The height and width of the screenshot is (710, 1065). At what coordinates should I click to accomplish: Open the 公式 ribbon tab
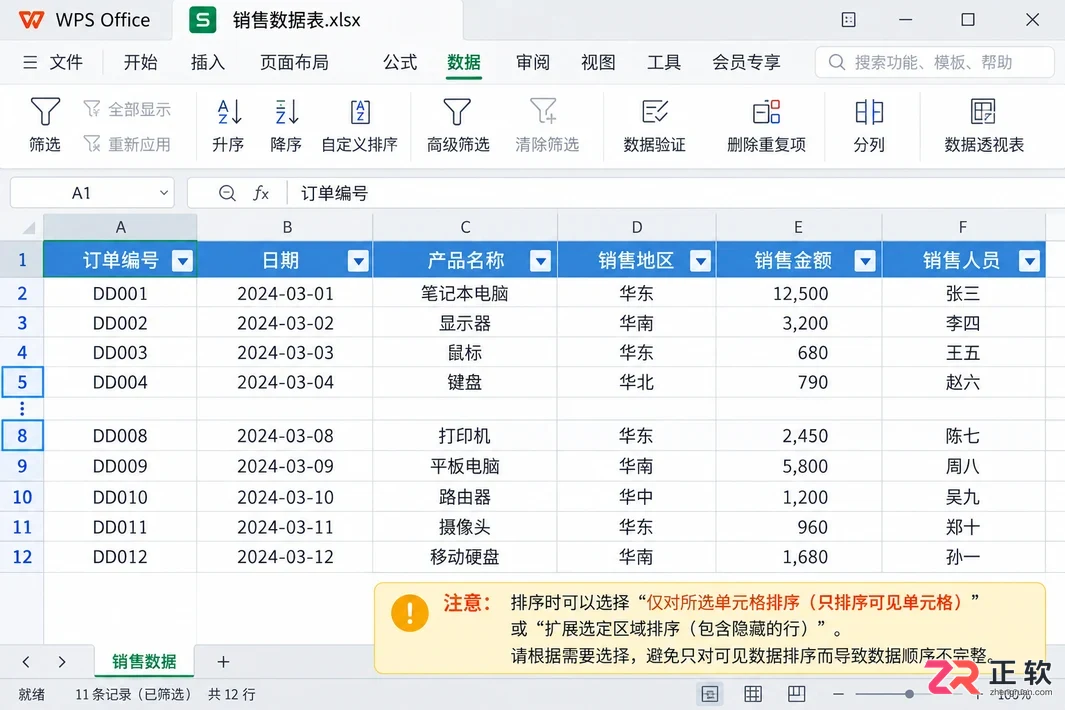pyautogui.click(x=400, y=63)
